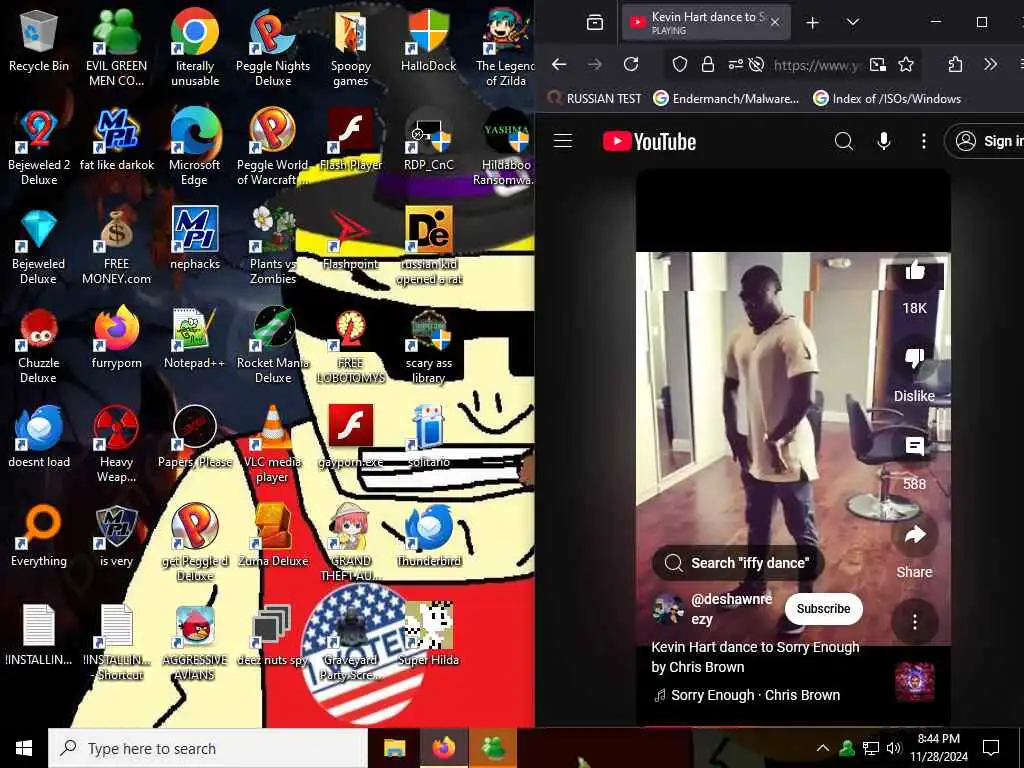Open YouTube search magnifier
The width and height of the screenshot is (1024, 768).
[x=843, y=141]
